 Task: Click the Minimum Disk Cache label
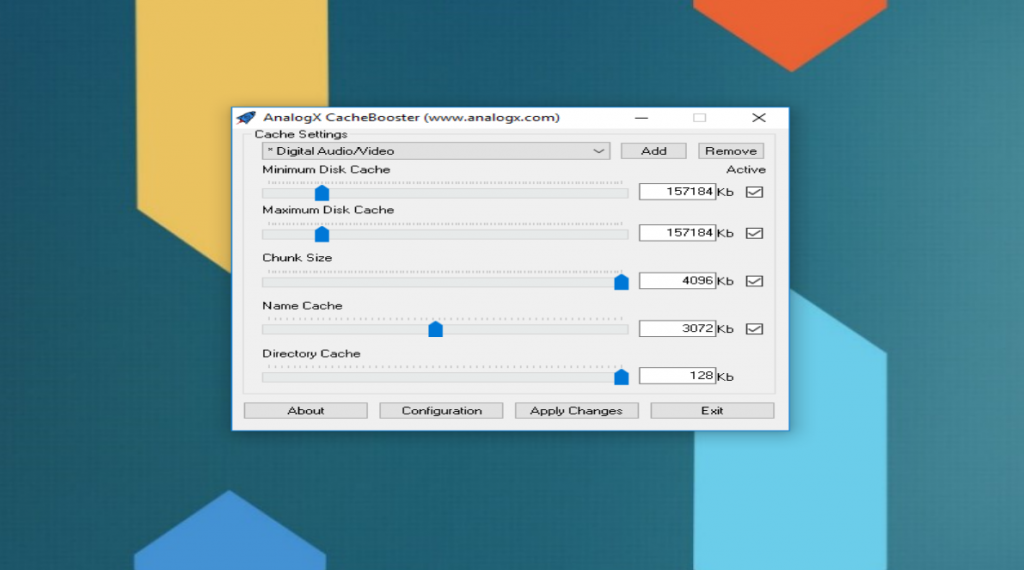coord(326,169)
